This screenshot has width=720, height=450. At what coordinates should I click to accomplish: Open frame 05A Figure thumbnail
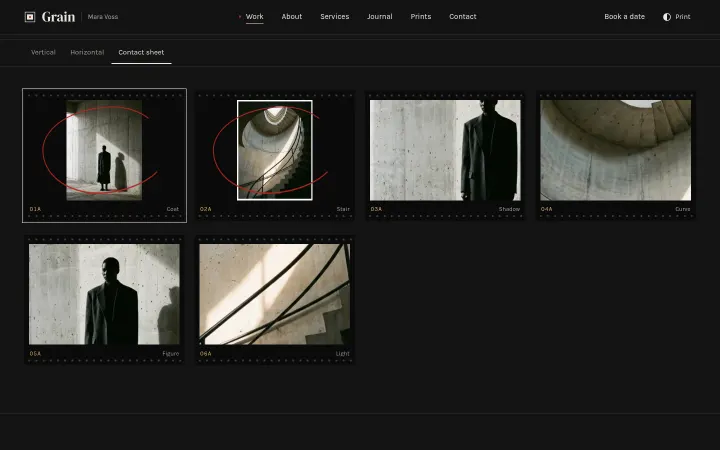tap(104, 294)
